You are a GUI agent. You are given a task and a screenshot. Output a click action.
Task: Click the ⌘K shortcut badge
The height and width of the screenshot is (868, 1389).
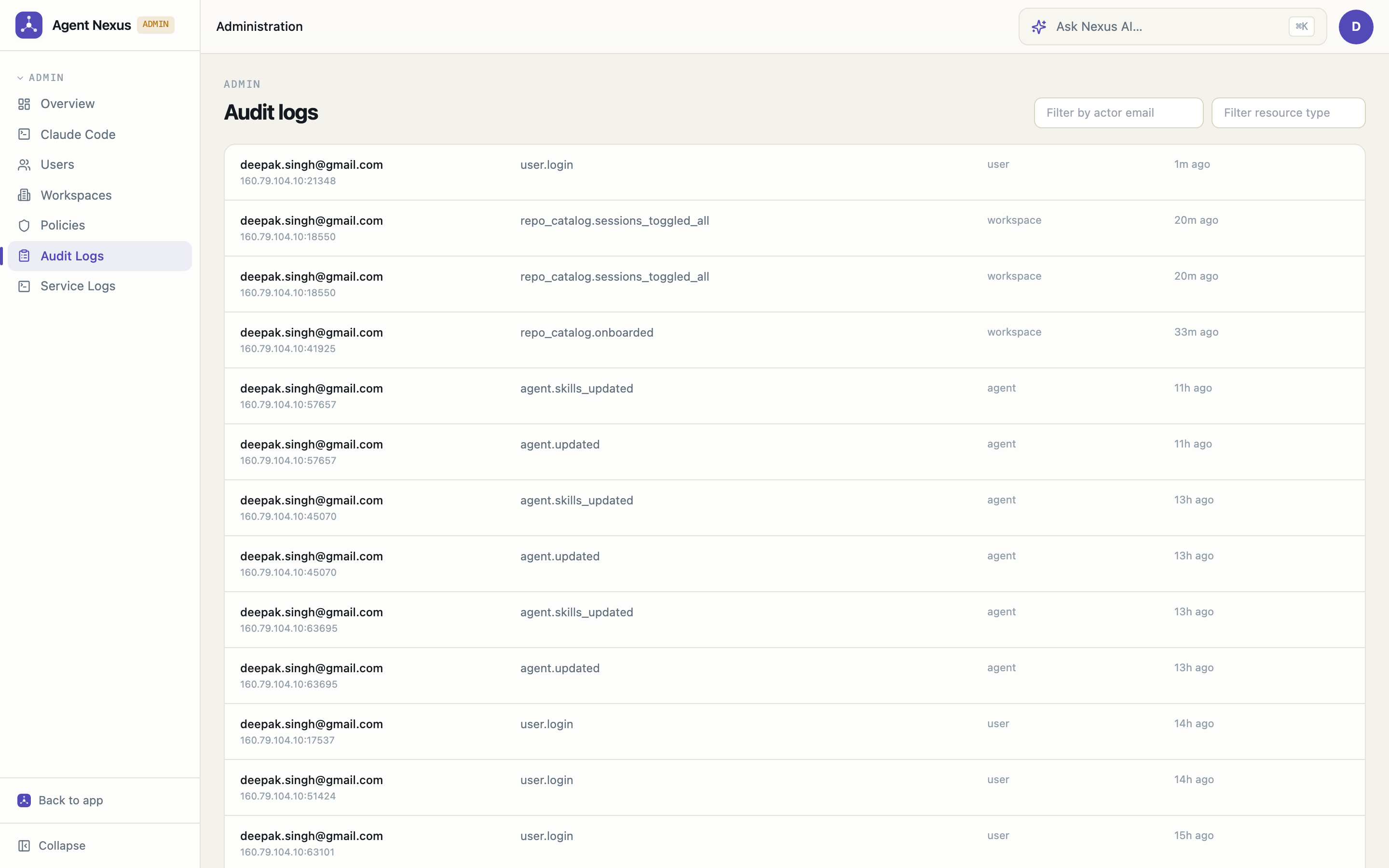click(1301, 27)
